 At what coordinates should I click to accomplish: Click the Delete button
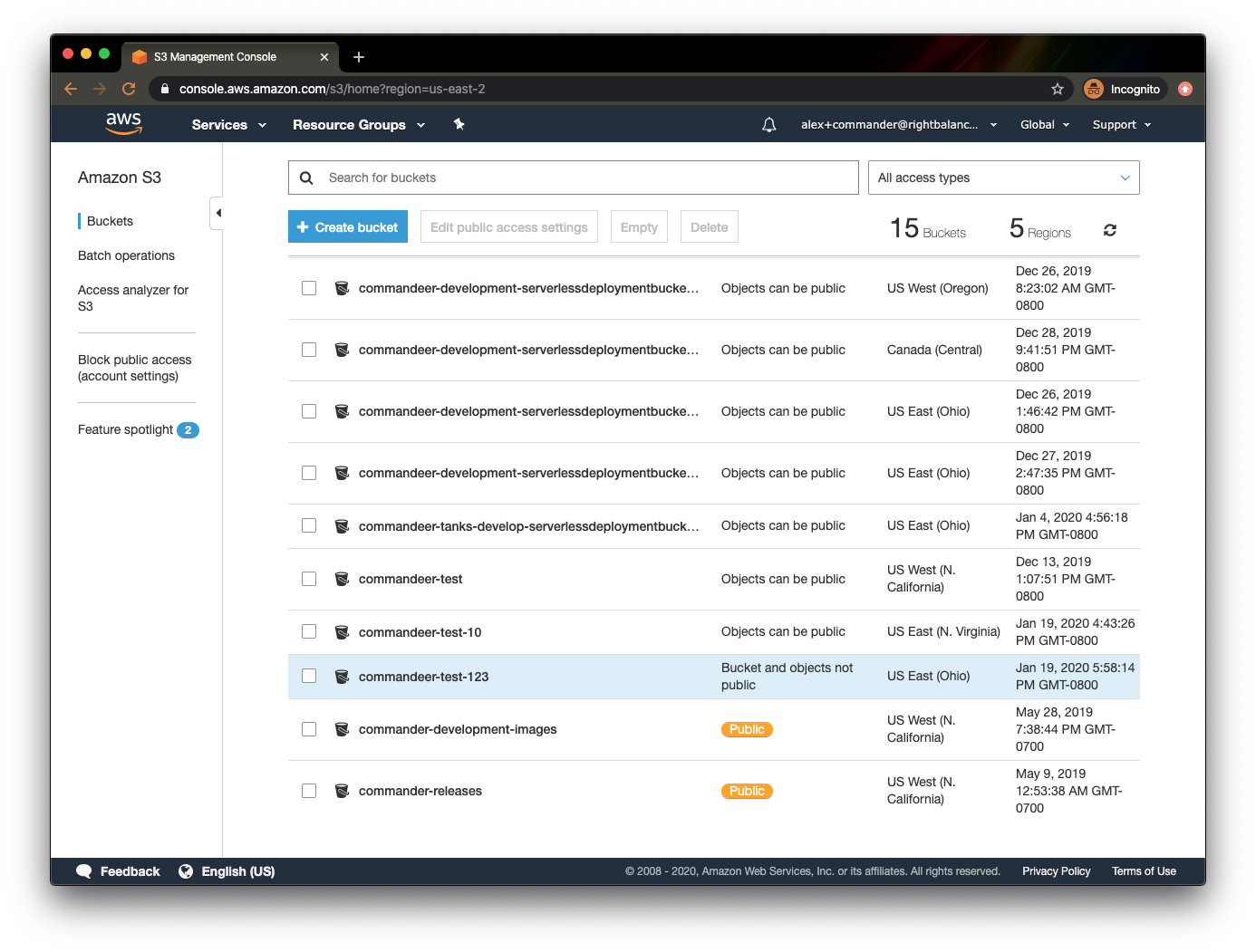(710, 226)
